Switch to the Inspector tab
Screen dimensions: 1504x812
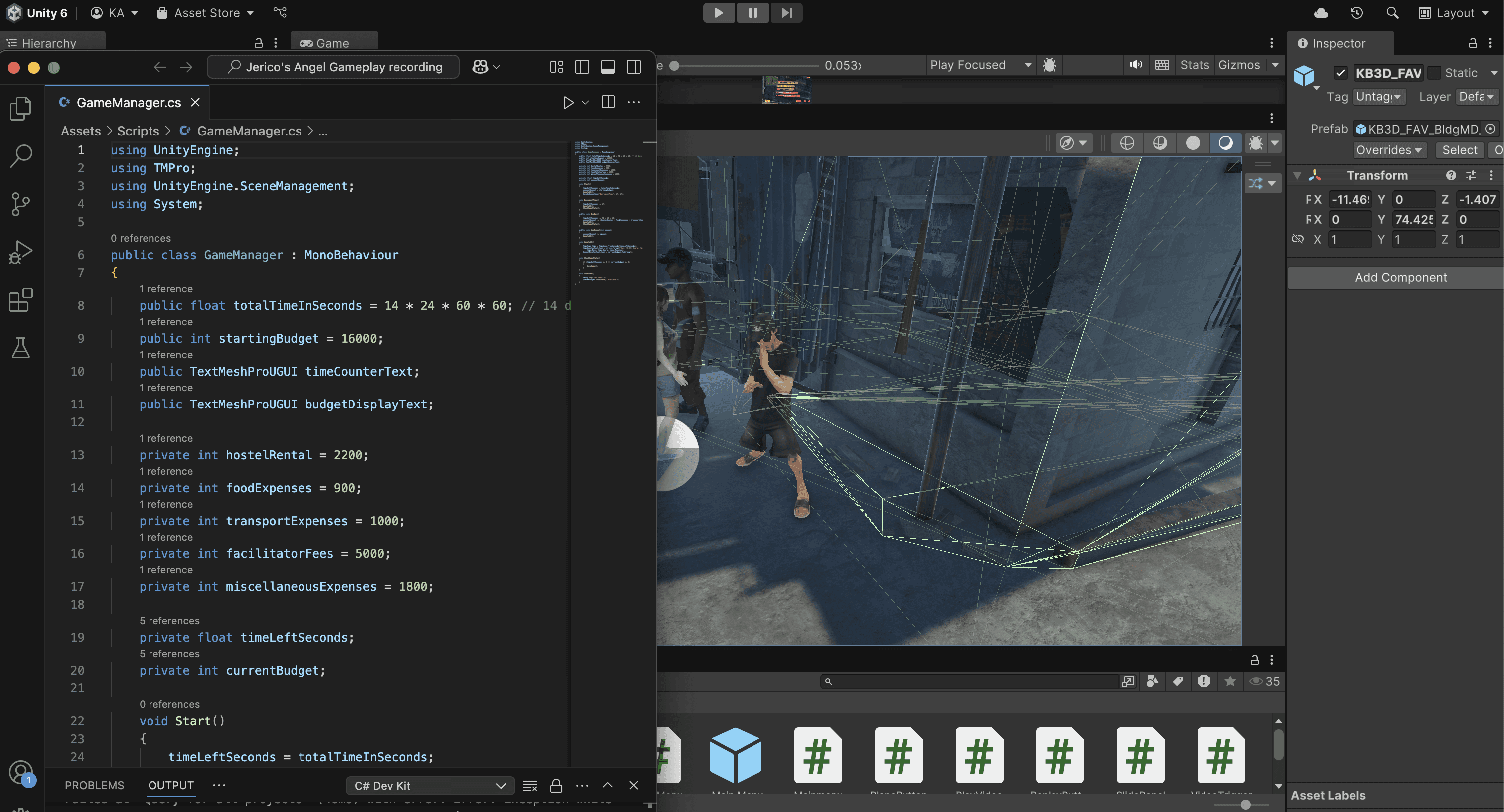coord(1340,43)
